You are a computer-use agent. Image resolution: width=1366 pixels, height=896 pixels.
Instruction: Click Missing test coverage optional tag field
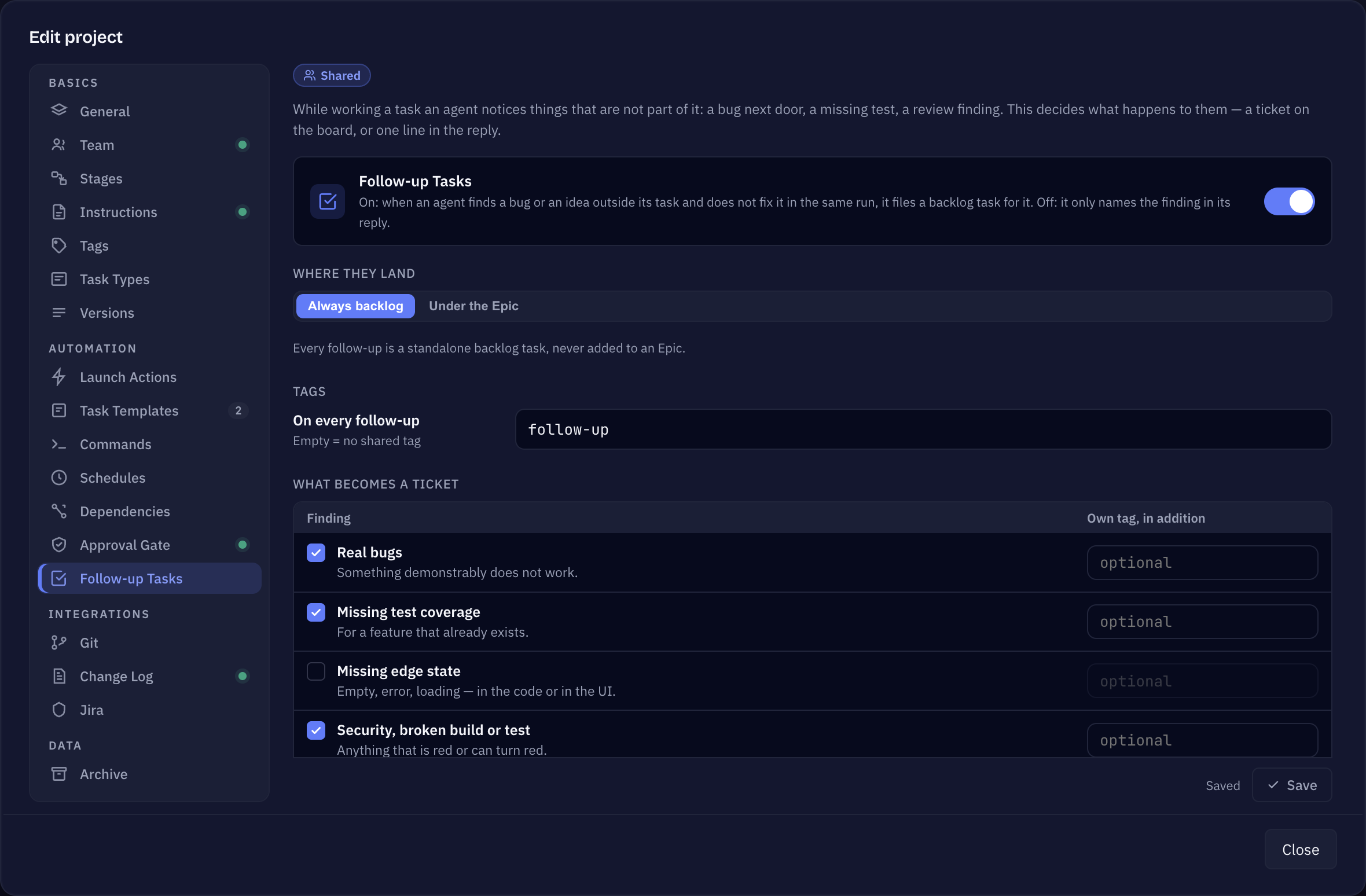point(1202,622)
